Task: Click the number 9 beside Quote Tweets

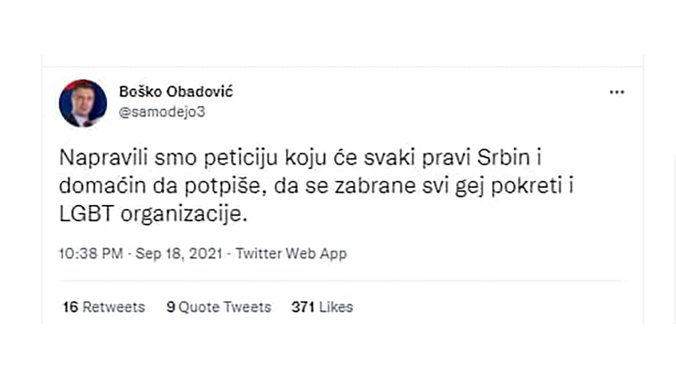Action: click(171, 307)
